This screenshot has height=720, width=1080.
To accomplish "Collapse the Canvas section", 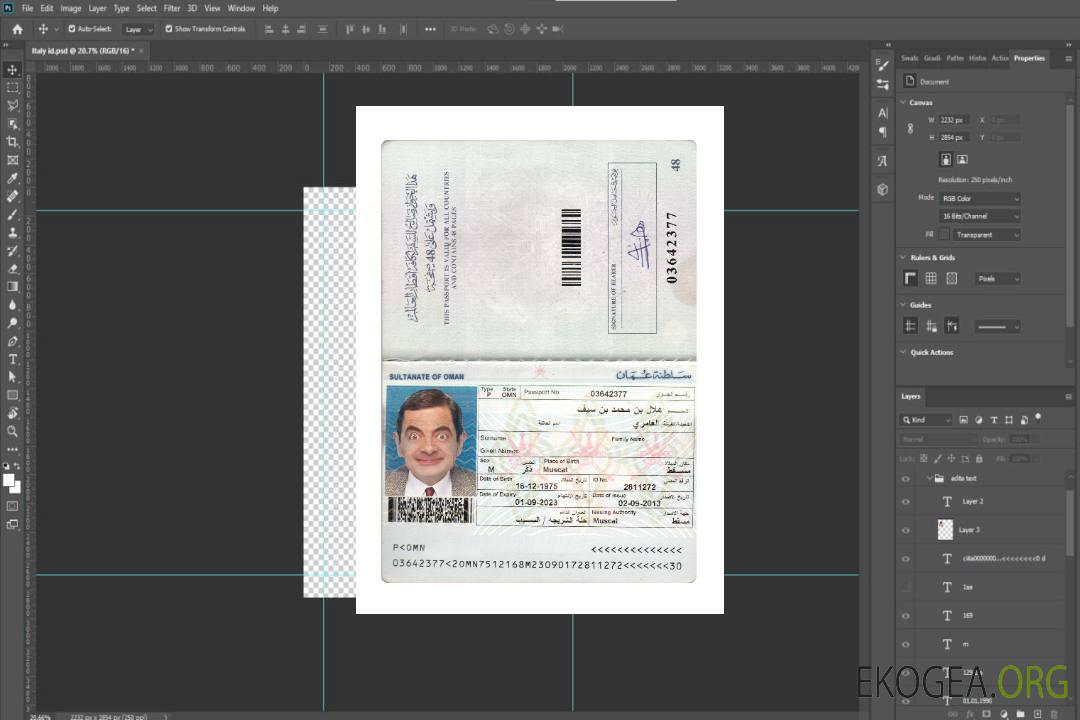I will [904, 102].
